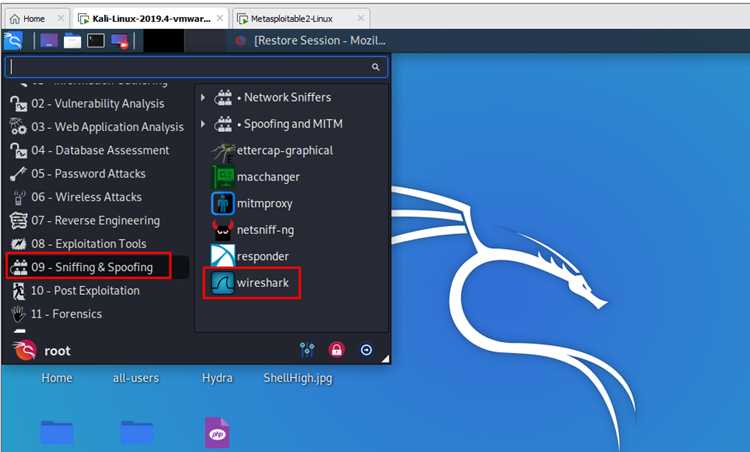Image resolution: width=750 pixels, height=452 pixels.
Task: Switch to the Kali-Linux-2019.4 VM tab
Action: pyautogui.click(x=151, y=19)
